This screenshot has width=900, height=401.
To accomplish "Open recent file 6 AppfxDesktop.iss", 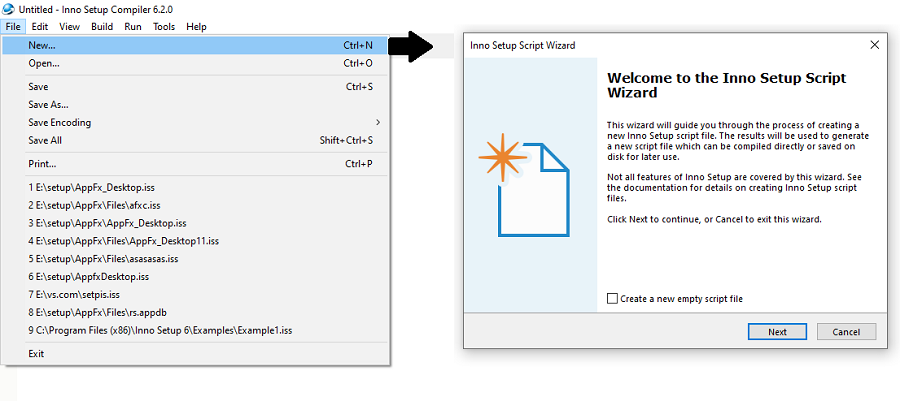I will tap(195, 277).
